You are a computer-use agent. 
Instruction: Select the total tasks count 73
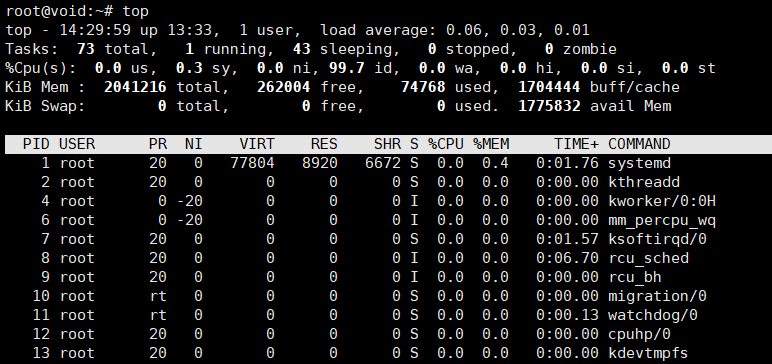coord(86,49)
